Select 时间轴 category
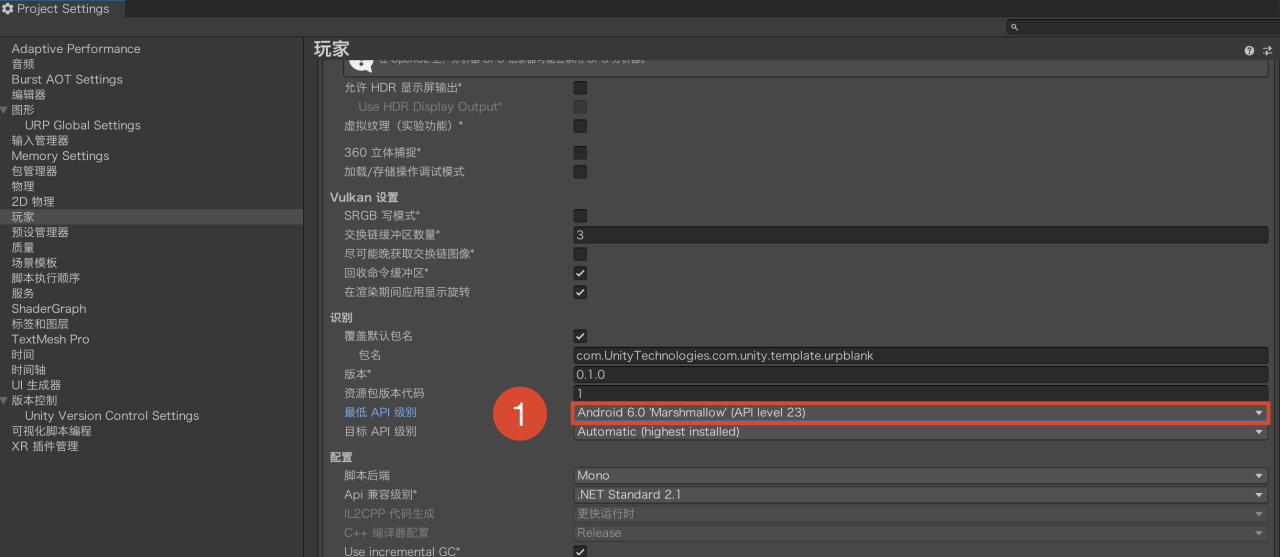 (x=28, y=370)
